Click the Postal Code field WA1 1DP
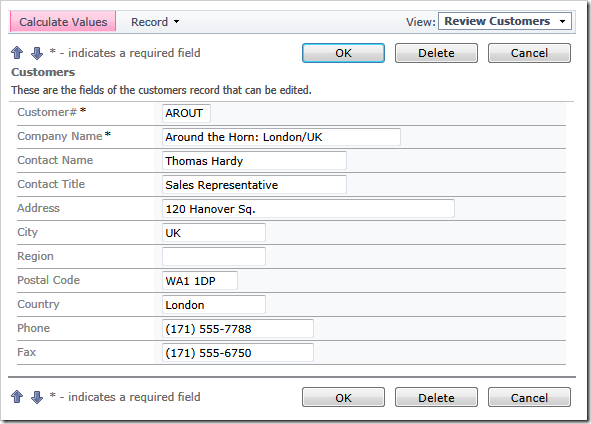Viewport: 591px width, 424px height. (200, 281)
